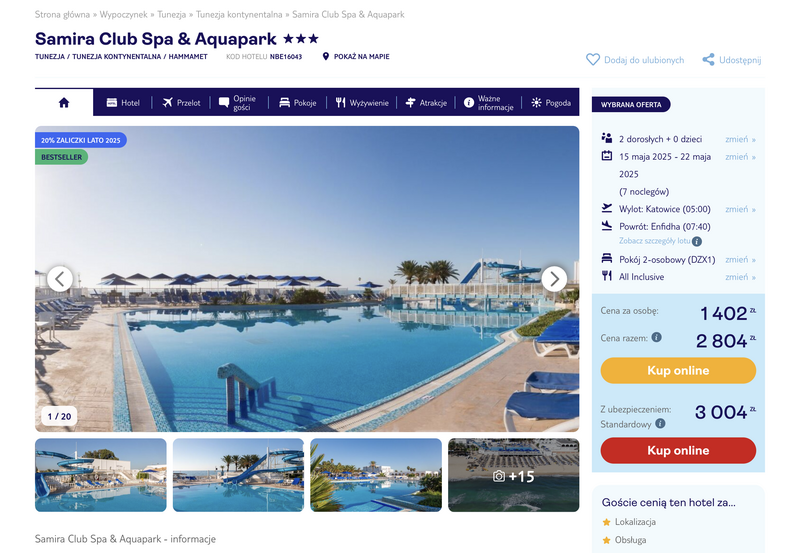Change room type Pokój 2-osobowy via zmień

(740, 260)
